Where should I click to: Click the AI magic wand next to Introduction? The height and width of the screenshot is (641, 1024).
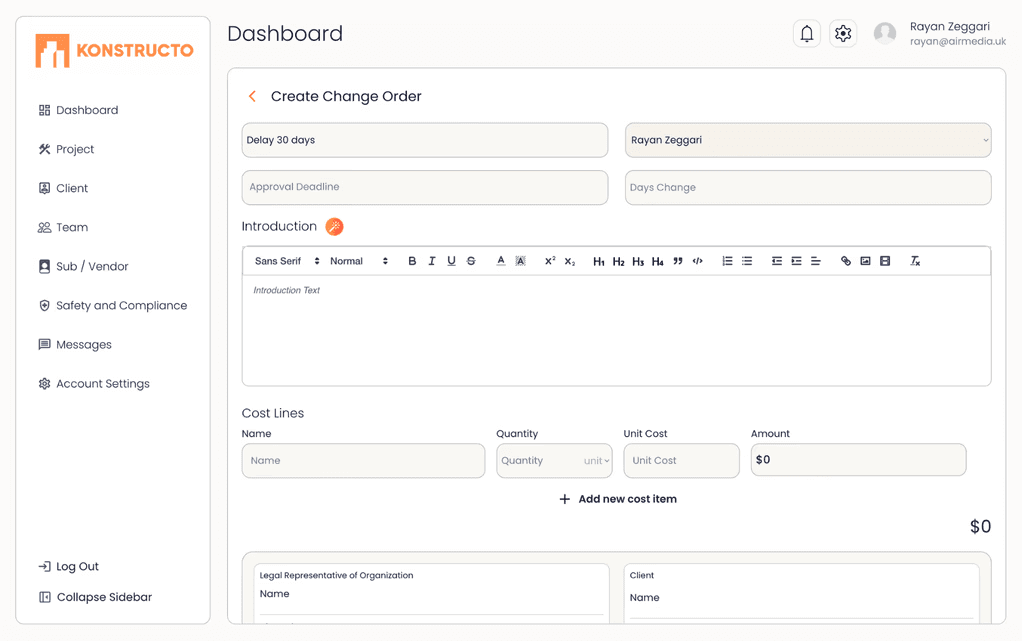point(334,227)
